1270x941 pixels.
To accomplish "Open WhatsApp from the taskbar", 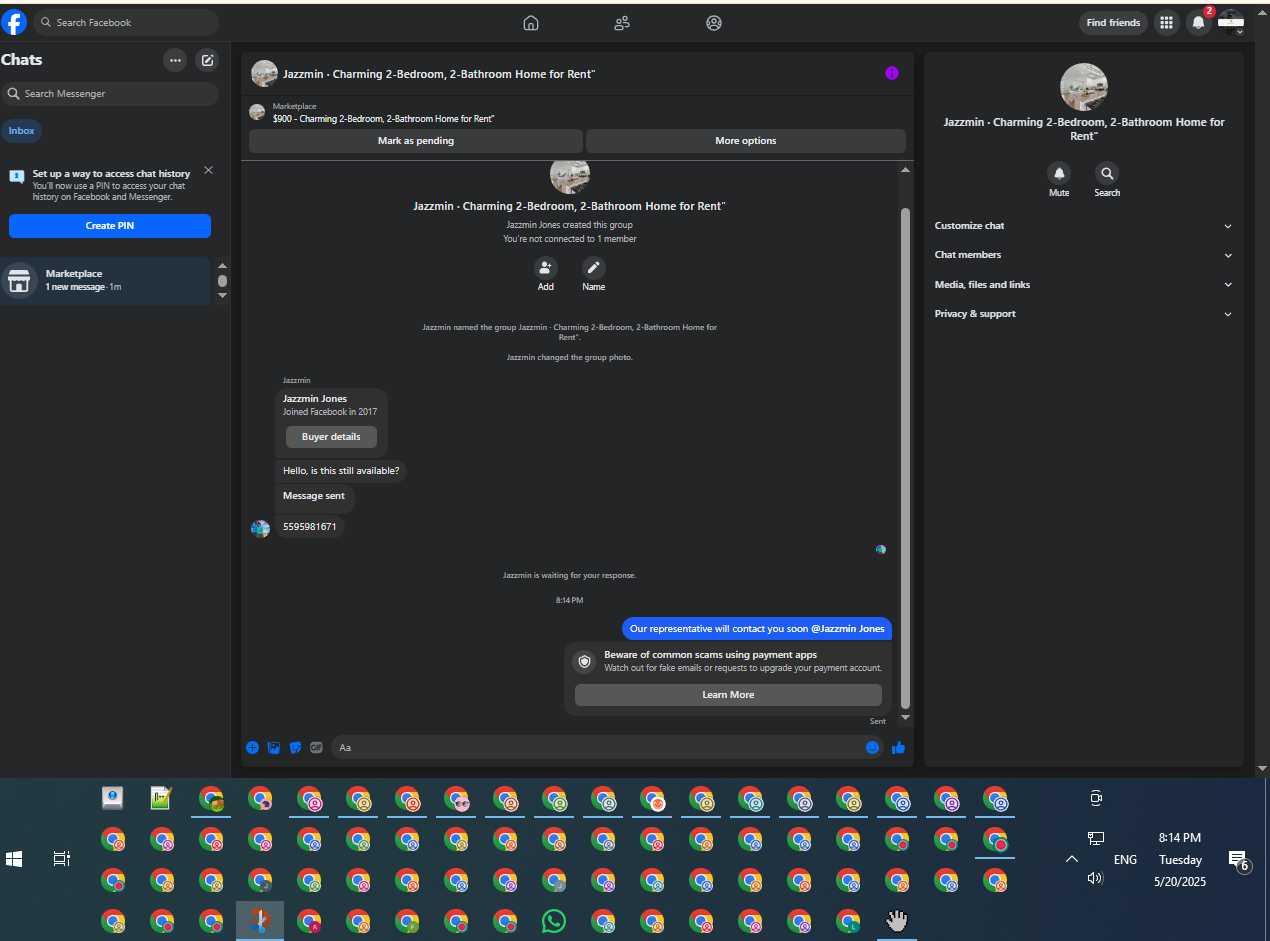I will coord(553,921).
